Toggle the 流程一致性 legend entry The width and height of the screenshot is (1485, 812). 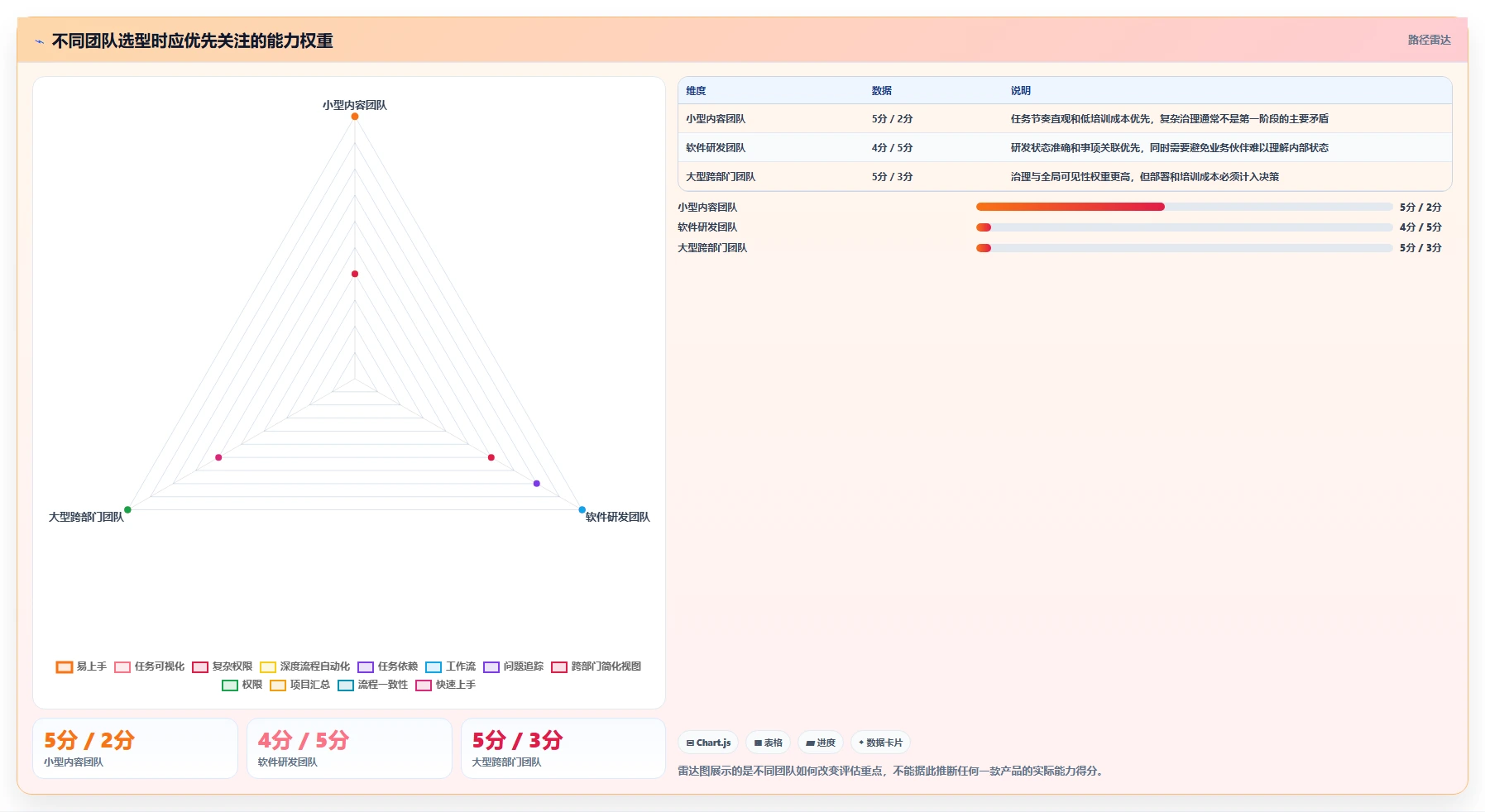[372, 685]
